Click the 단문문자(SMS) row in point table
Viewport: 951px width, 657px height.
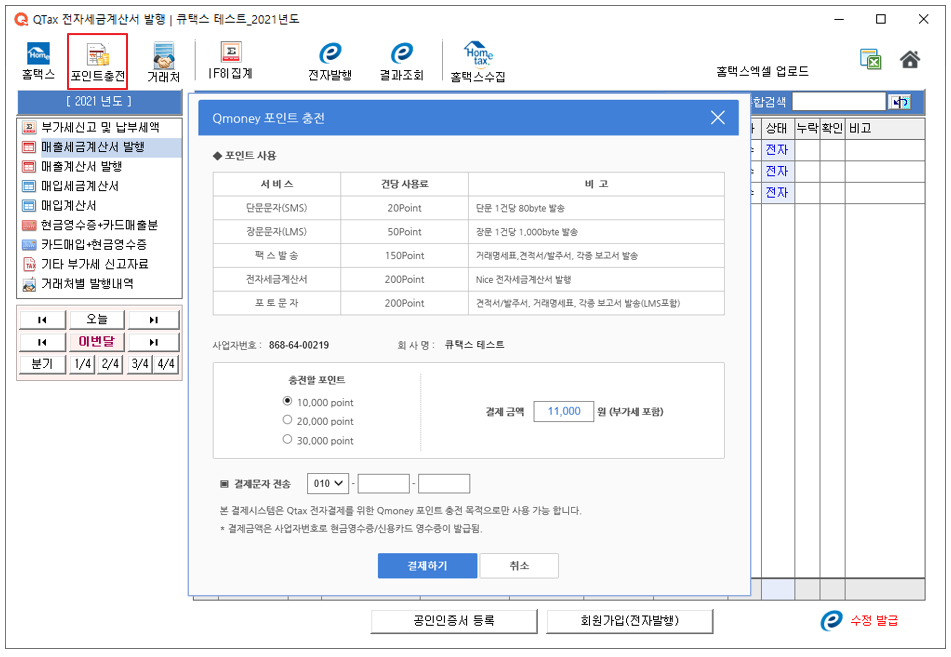point(468,208)
